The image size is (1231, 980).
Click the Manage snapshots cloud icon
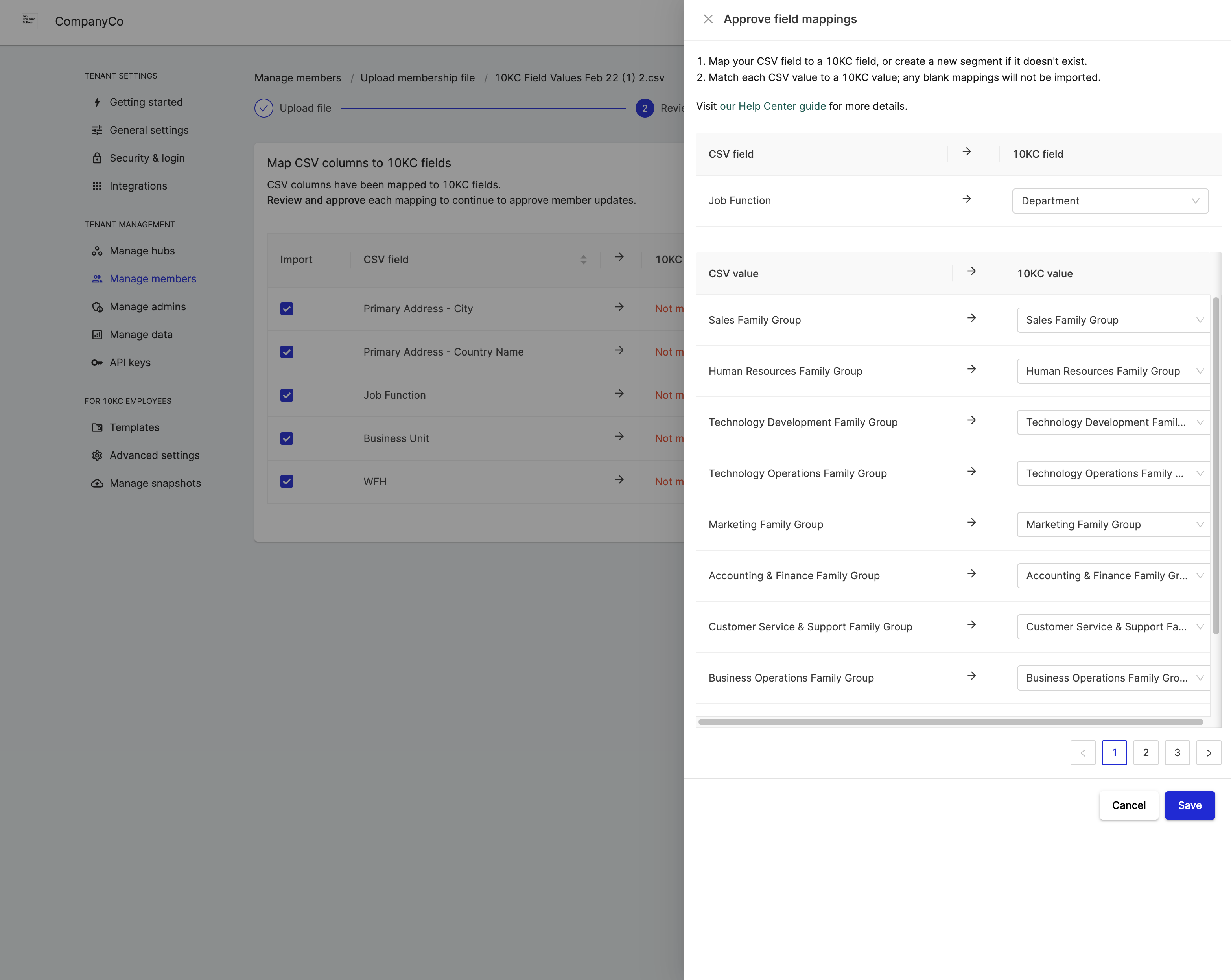click(x=97, y=483)
